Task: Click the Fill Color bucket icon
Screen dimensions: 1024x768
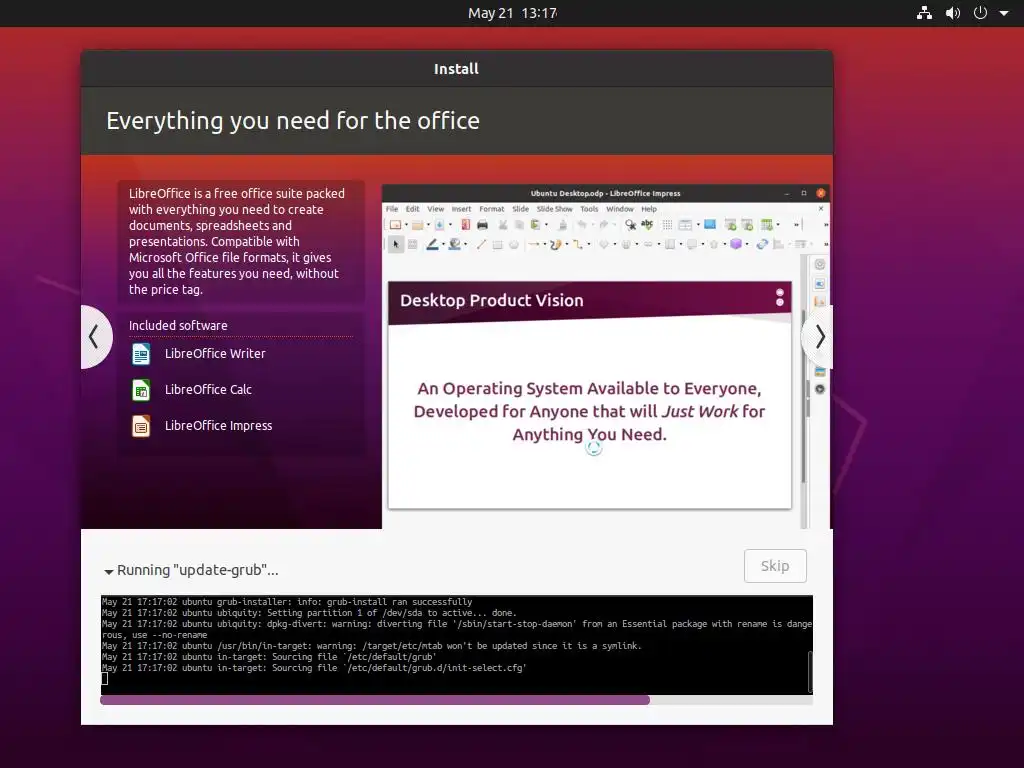Action: [455, 244]
